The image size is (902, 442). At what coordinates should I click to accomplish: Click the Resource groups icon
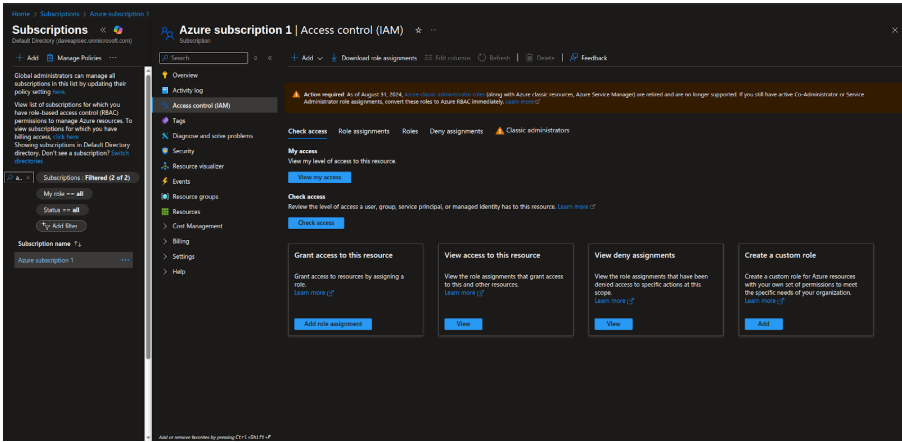[x=165, y=196]
